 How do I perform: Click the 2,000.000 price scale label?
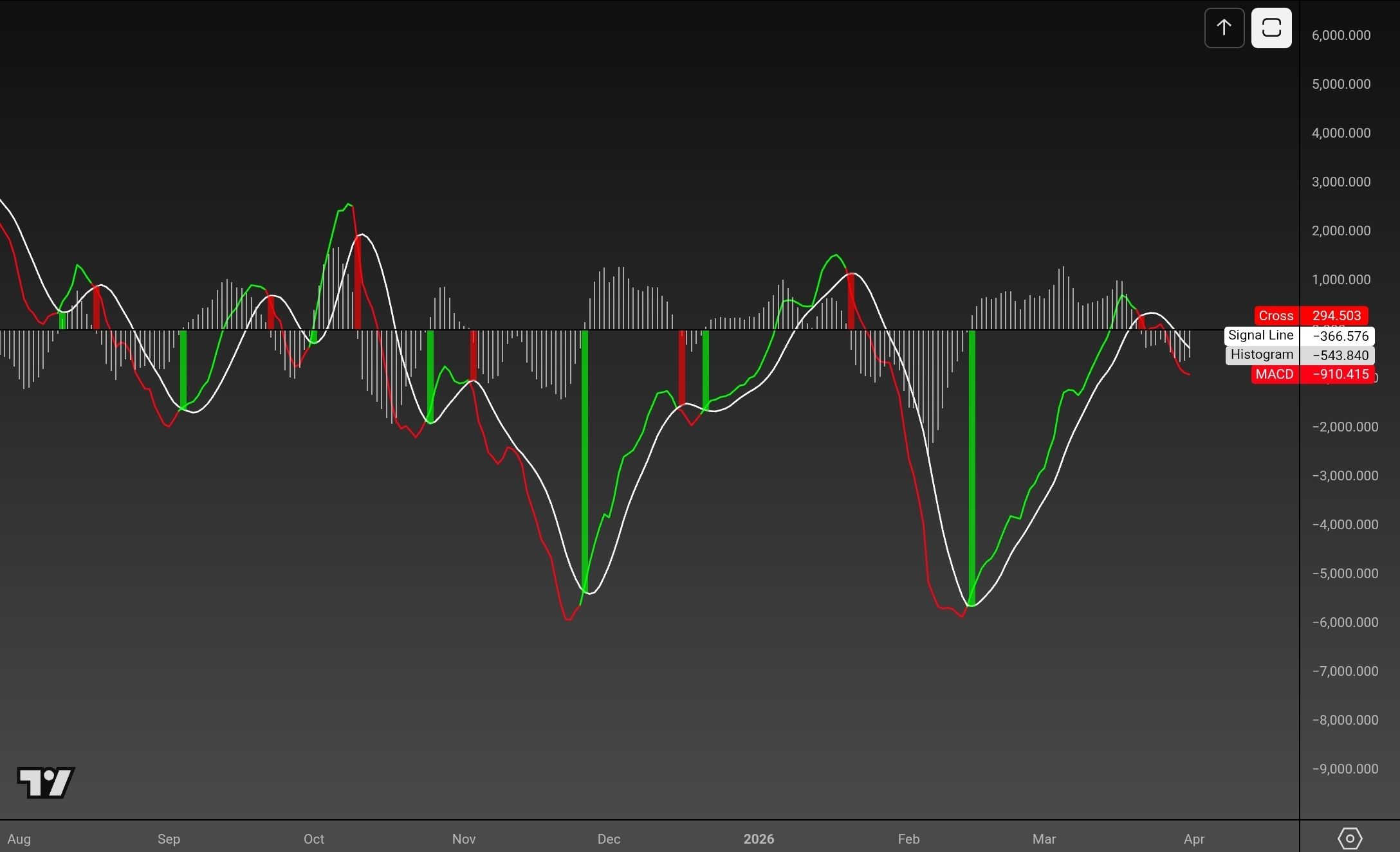click(x=1341, y=231)
